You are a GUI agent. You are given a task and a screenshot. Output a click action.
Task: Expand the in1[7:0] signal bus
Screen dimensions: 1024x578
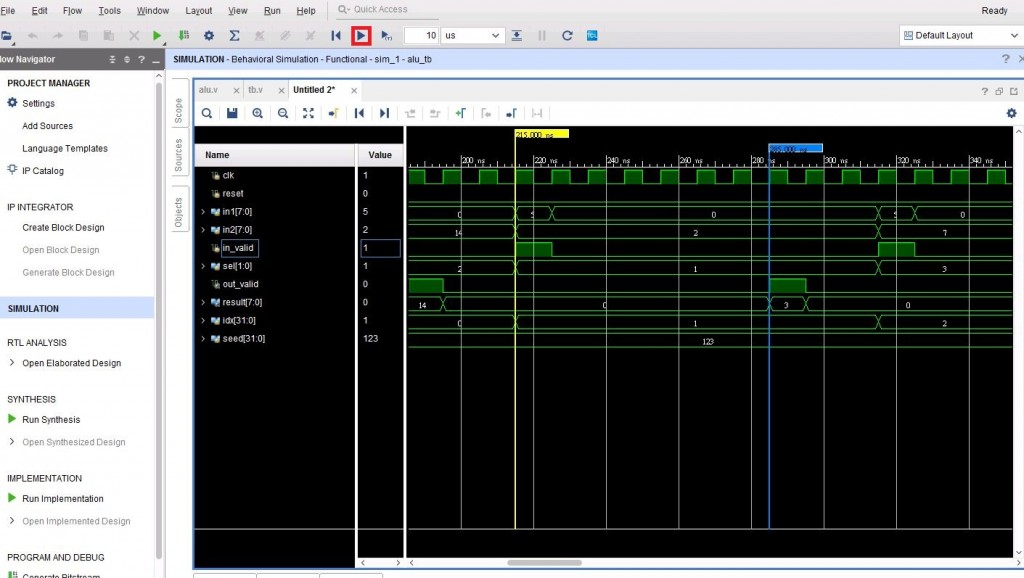[x=203, y=212]
